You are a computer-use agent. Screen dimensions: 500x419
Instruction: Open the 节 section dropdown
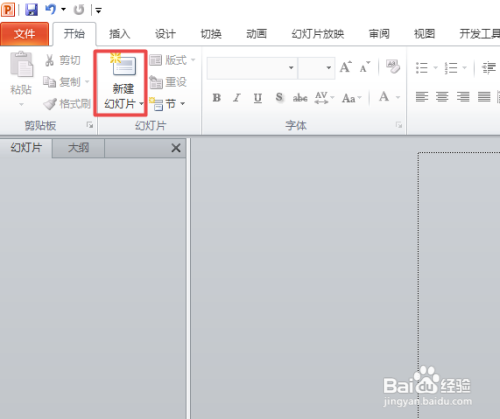coord(167,104)
